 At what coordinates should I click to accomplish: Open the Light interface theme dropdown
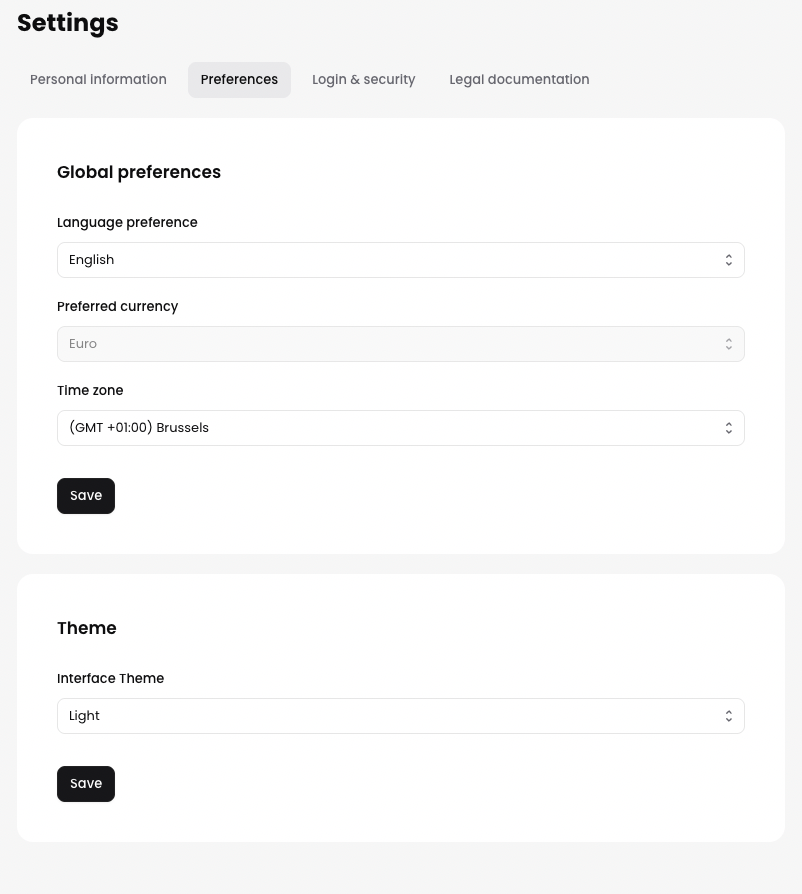tap(400, 716)
